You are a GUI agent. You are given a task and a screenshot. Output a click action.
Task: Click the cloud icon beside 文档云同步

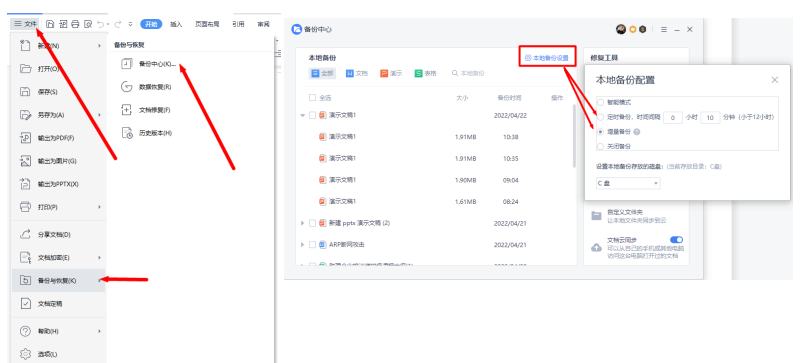(x=596, y=247)
